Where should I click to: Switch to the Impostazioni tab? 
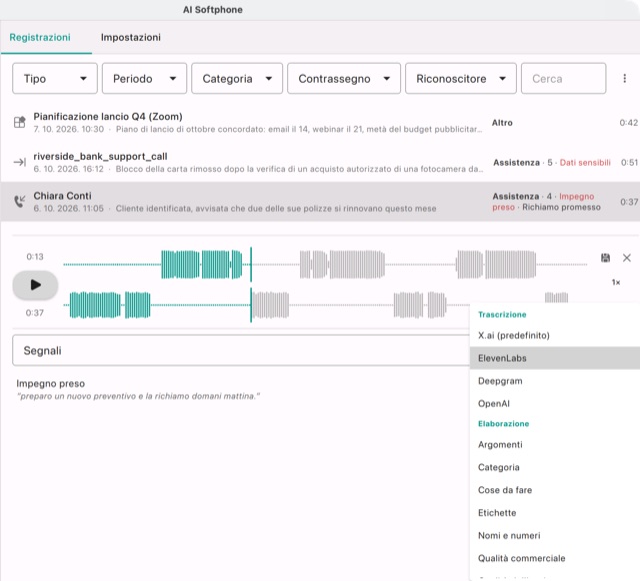click(x=131, y=38)
